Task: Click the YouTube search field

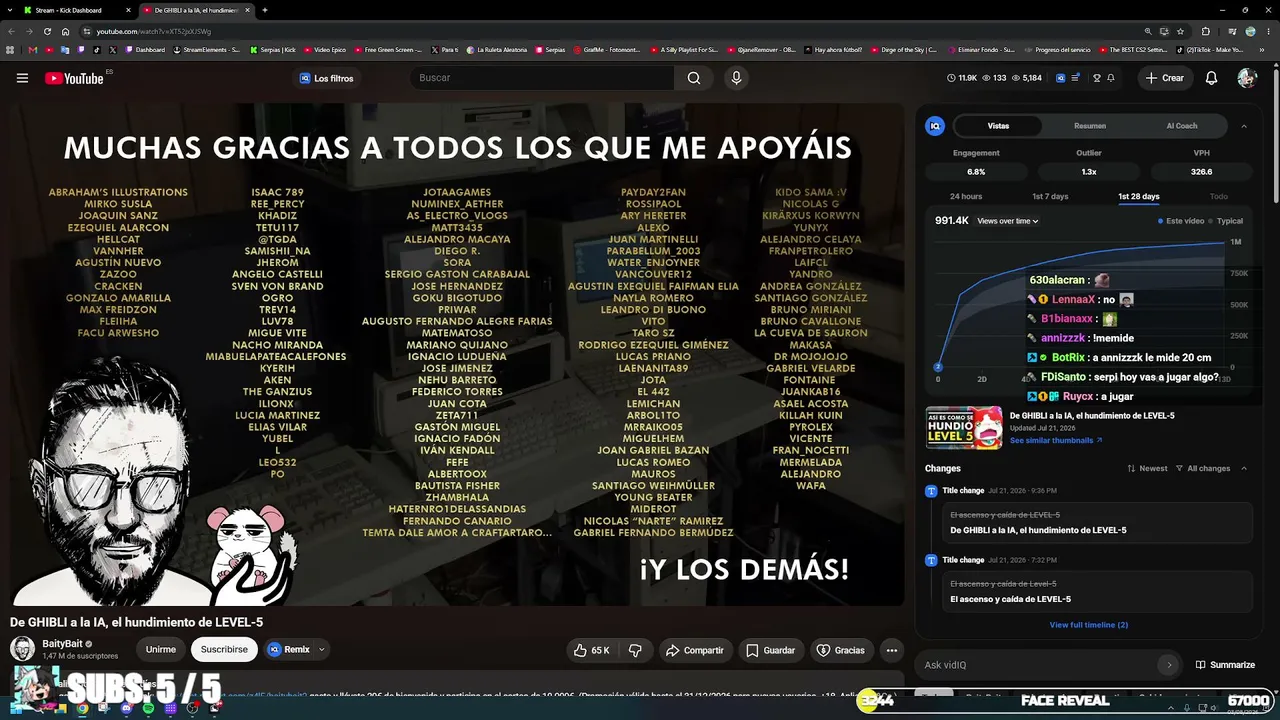Action: tap(543, 78)
